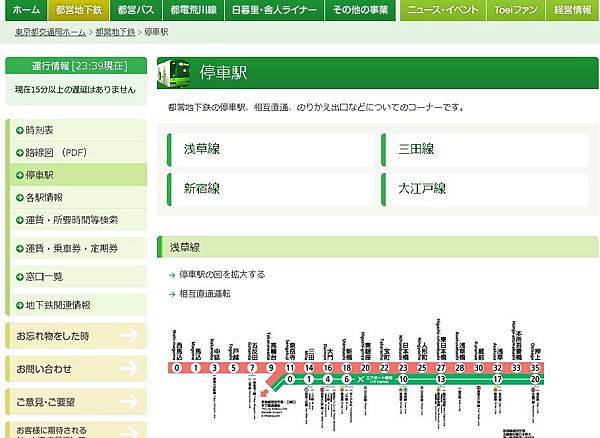Click the 運行情報 status header
Viewport: 600px width, 438px height.
[x=76, y=66]
